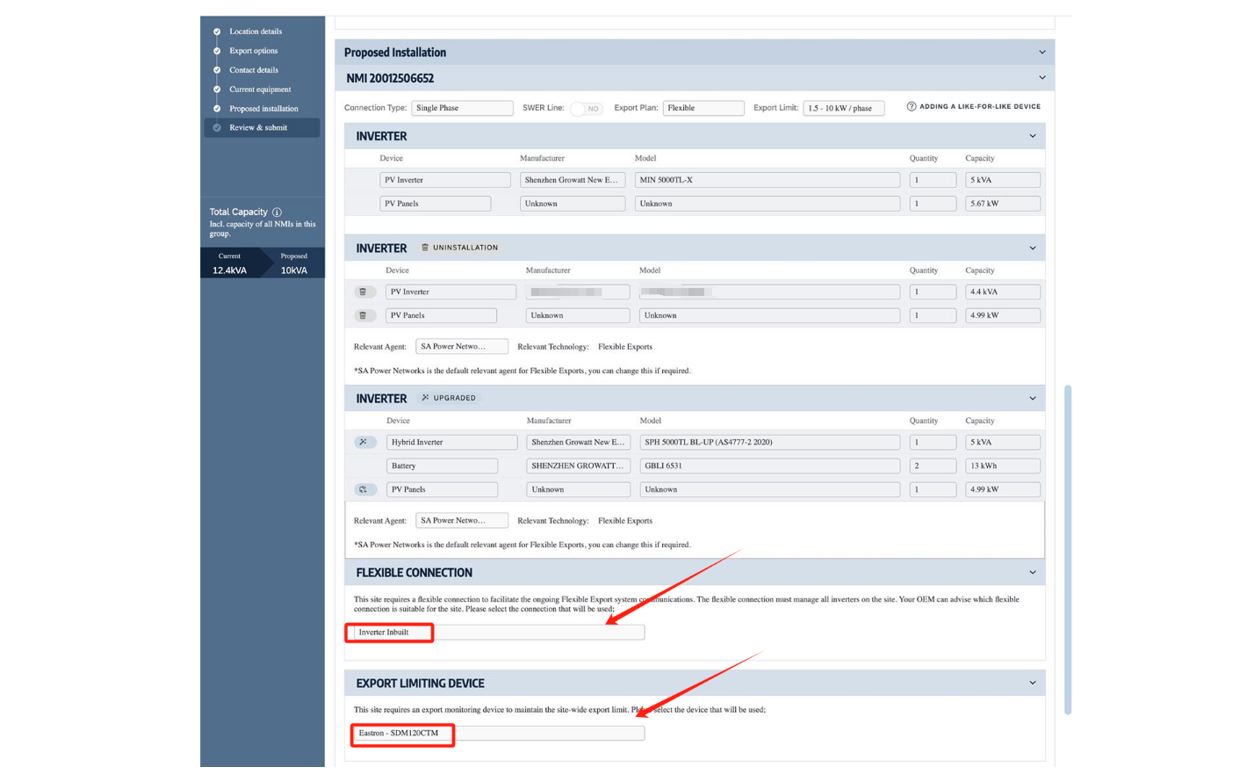The height and width of the screenshot is (773, 1233).
Task: Click trash icon beside uninstalled PV Panels row
Action: point(362,315)
